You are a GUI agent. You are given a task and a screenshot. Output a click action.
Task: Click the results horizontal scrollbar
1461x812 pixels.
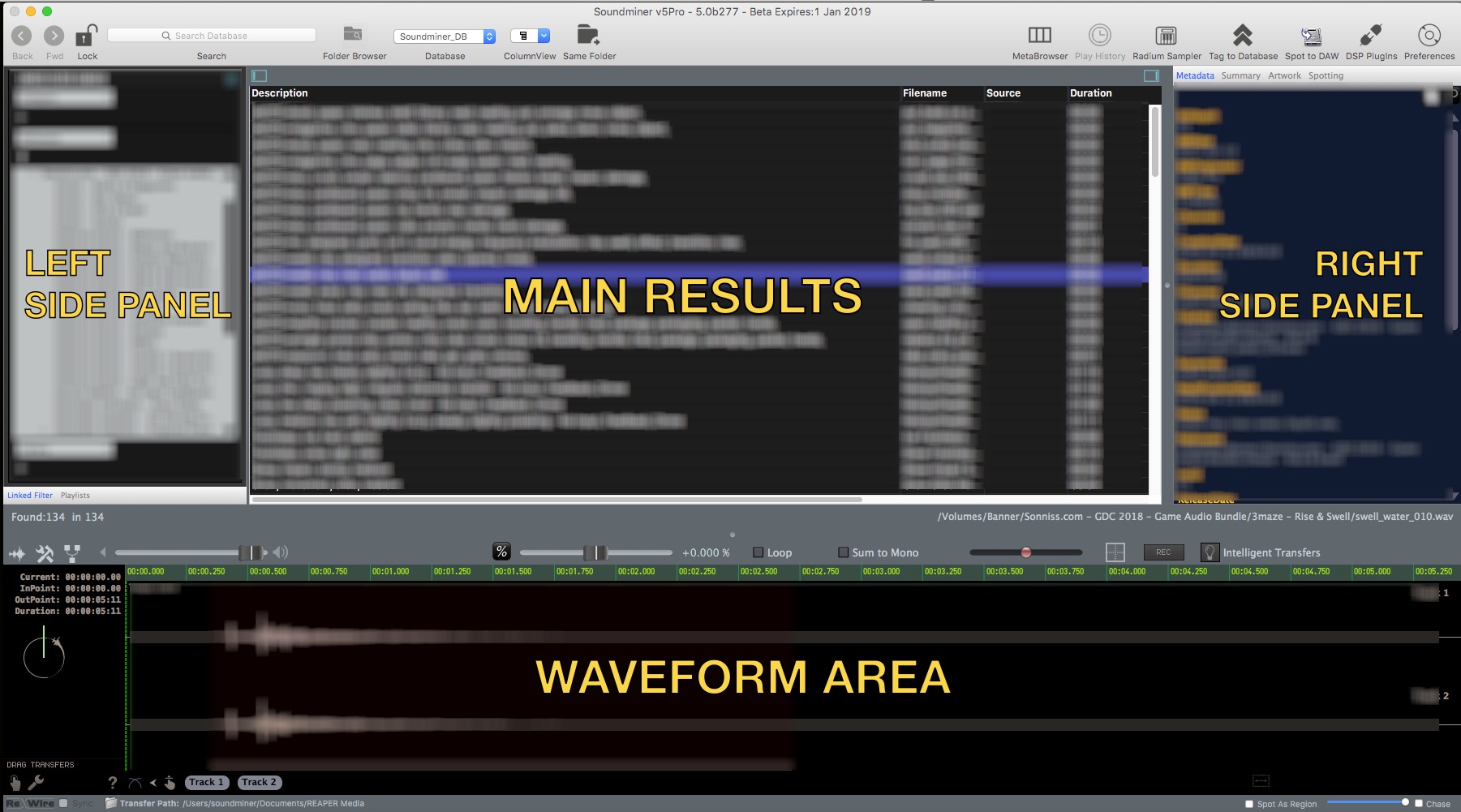click(x=556, y=500)
